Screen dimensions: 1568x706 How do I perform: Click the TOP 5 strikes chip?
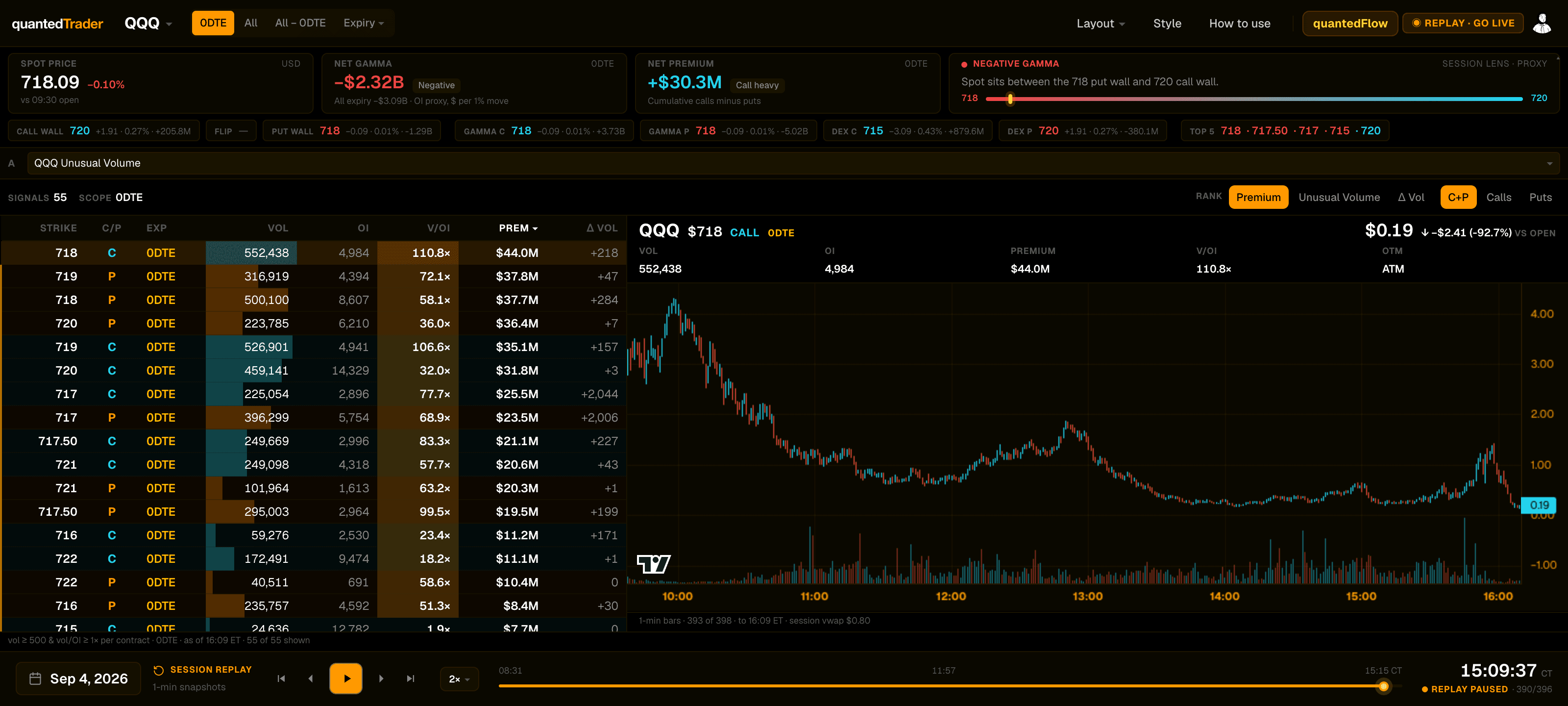click(x=1284, y=131)
